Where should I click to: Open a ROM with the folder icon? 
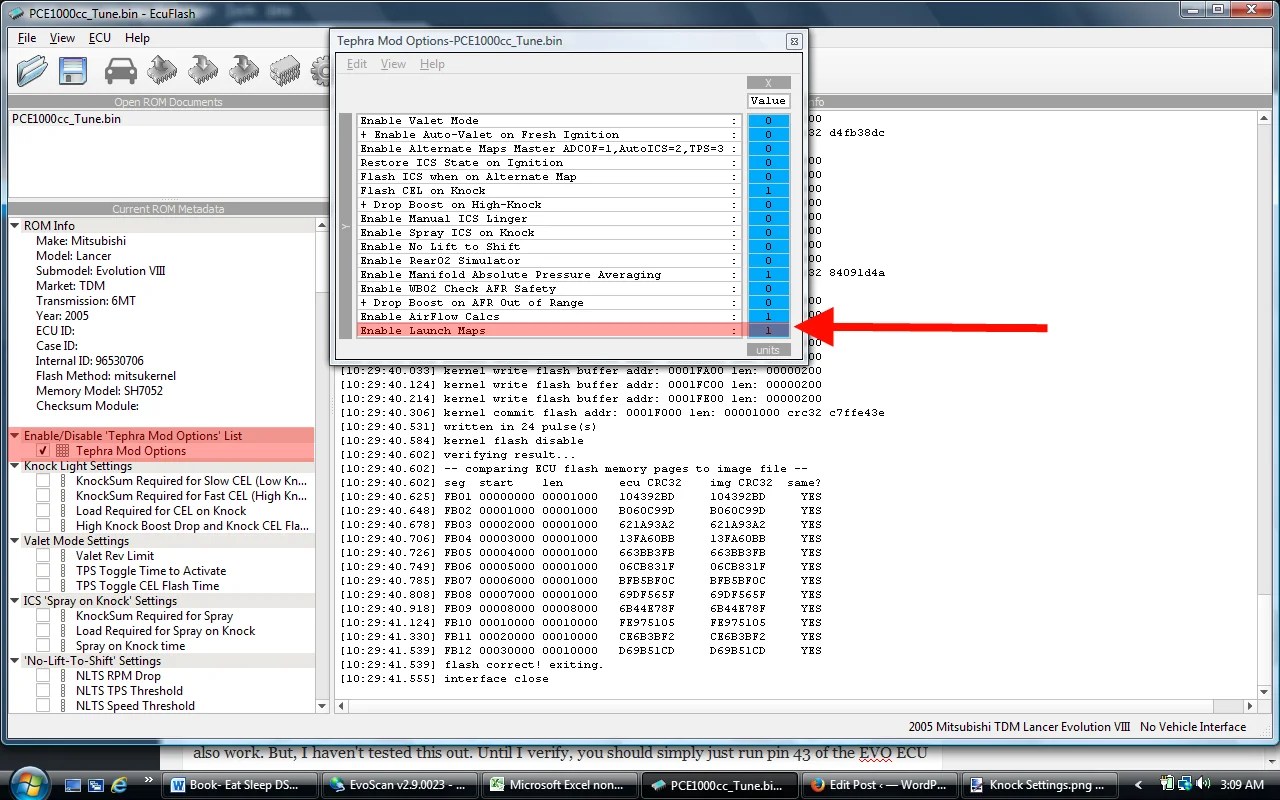[32, 70]
